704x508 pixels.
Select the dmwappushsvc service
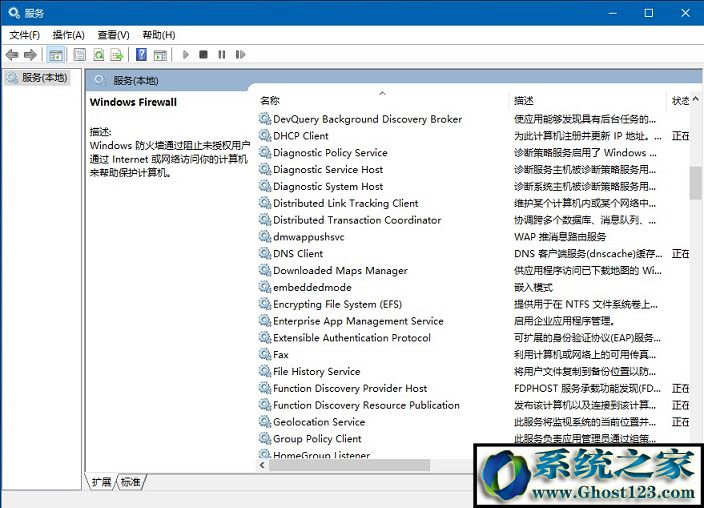pos(308,237)
